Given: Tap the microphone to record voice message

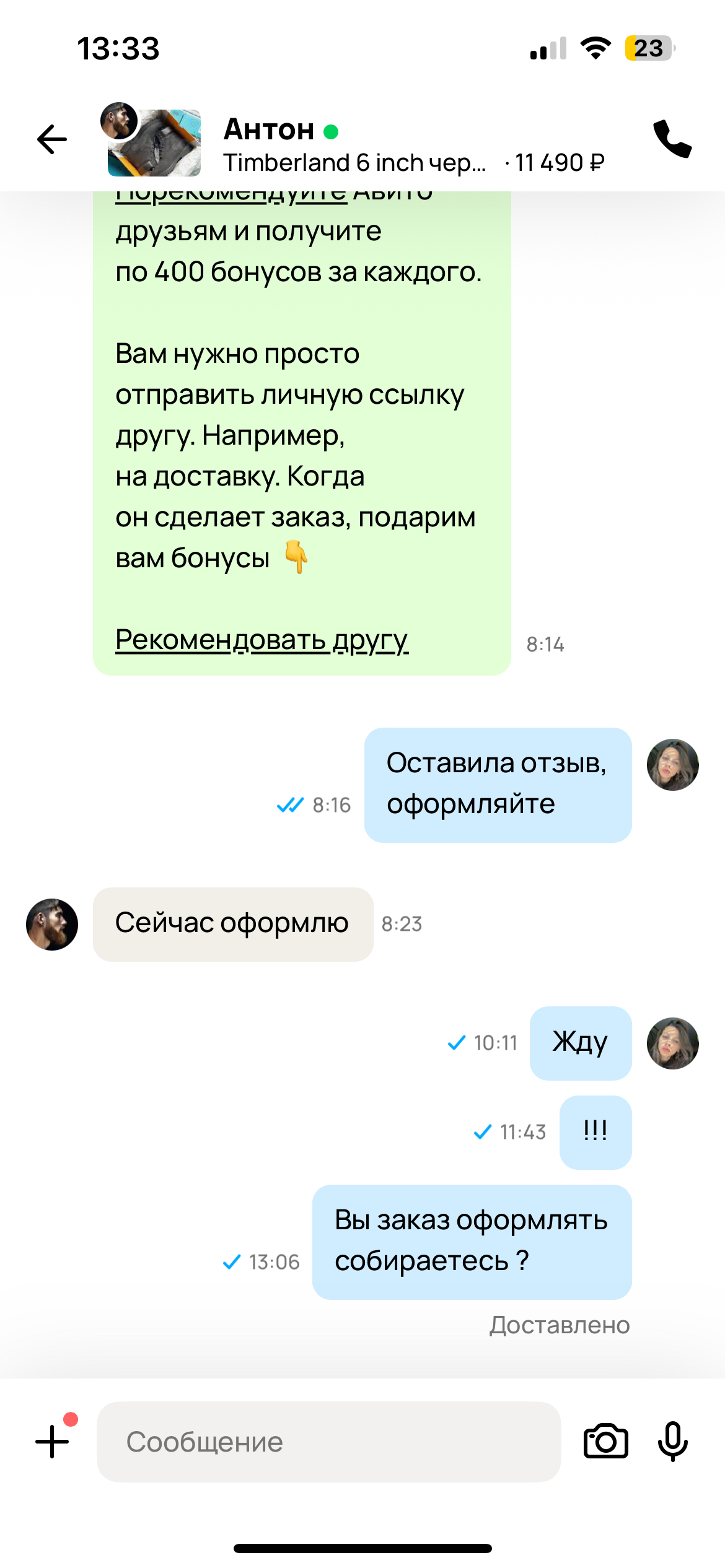Looking at the screenshot, I should pos(672,1441).
